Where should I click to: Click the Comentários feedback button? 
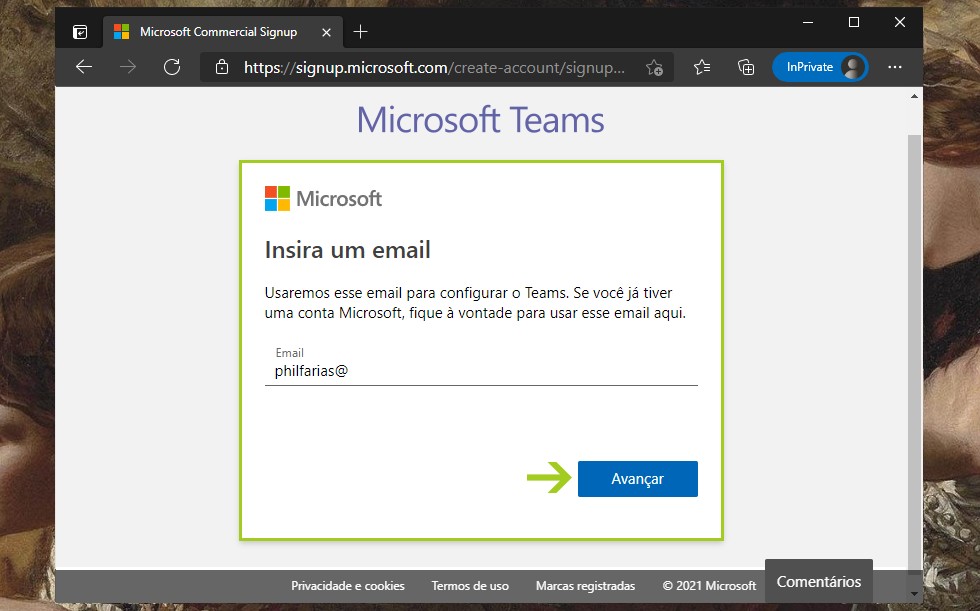[x=818, y=581]
